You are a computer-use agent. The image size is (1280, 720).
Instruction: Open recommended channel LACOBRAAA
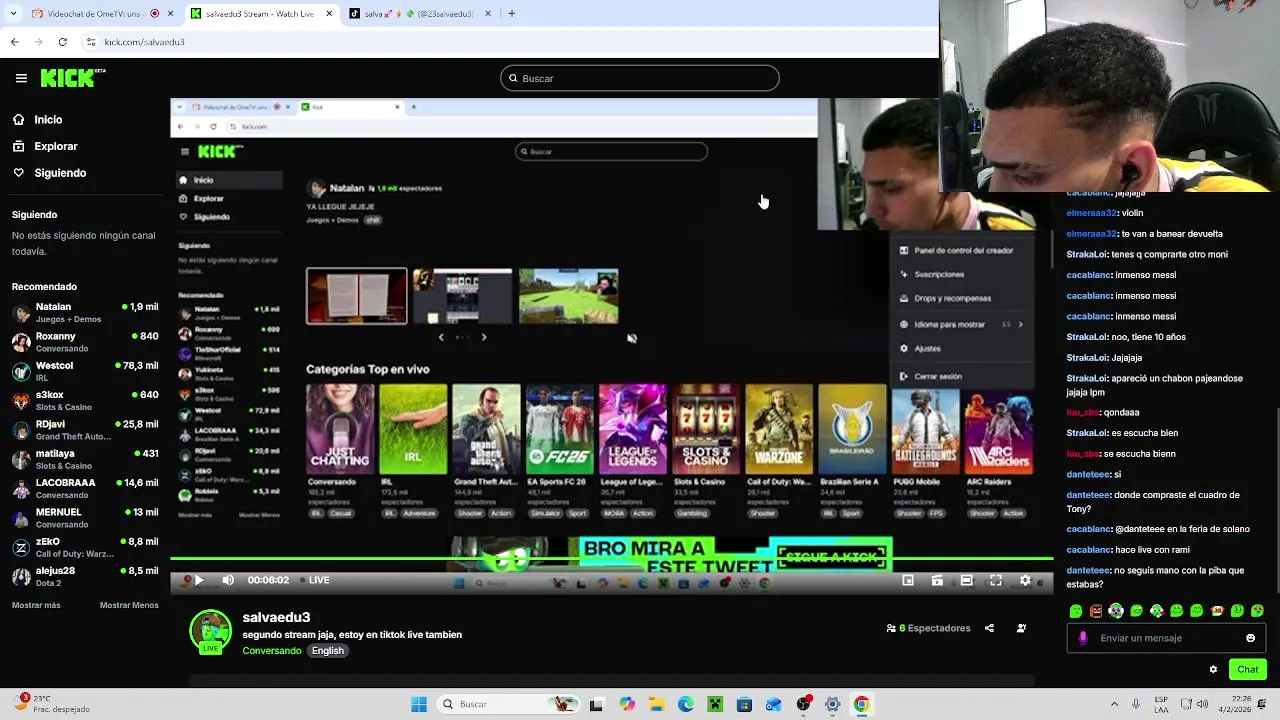pos(85,488)
